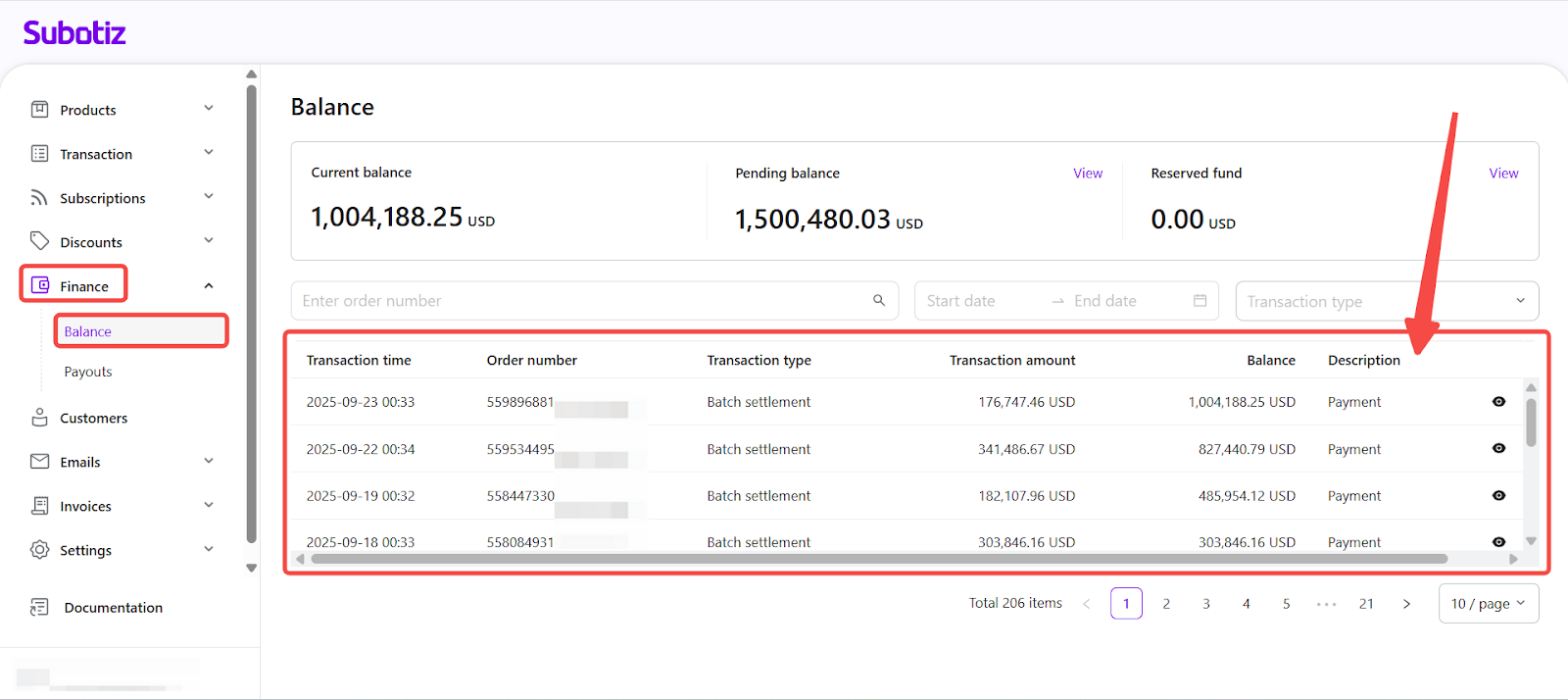Viewport: 1568px width, 700px height.
Task: Click the calendar icon in date range
Action: click(x=1200, y=301)
